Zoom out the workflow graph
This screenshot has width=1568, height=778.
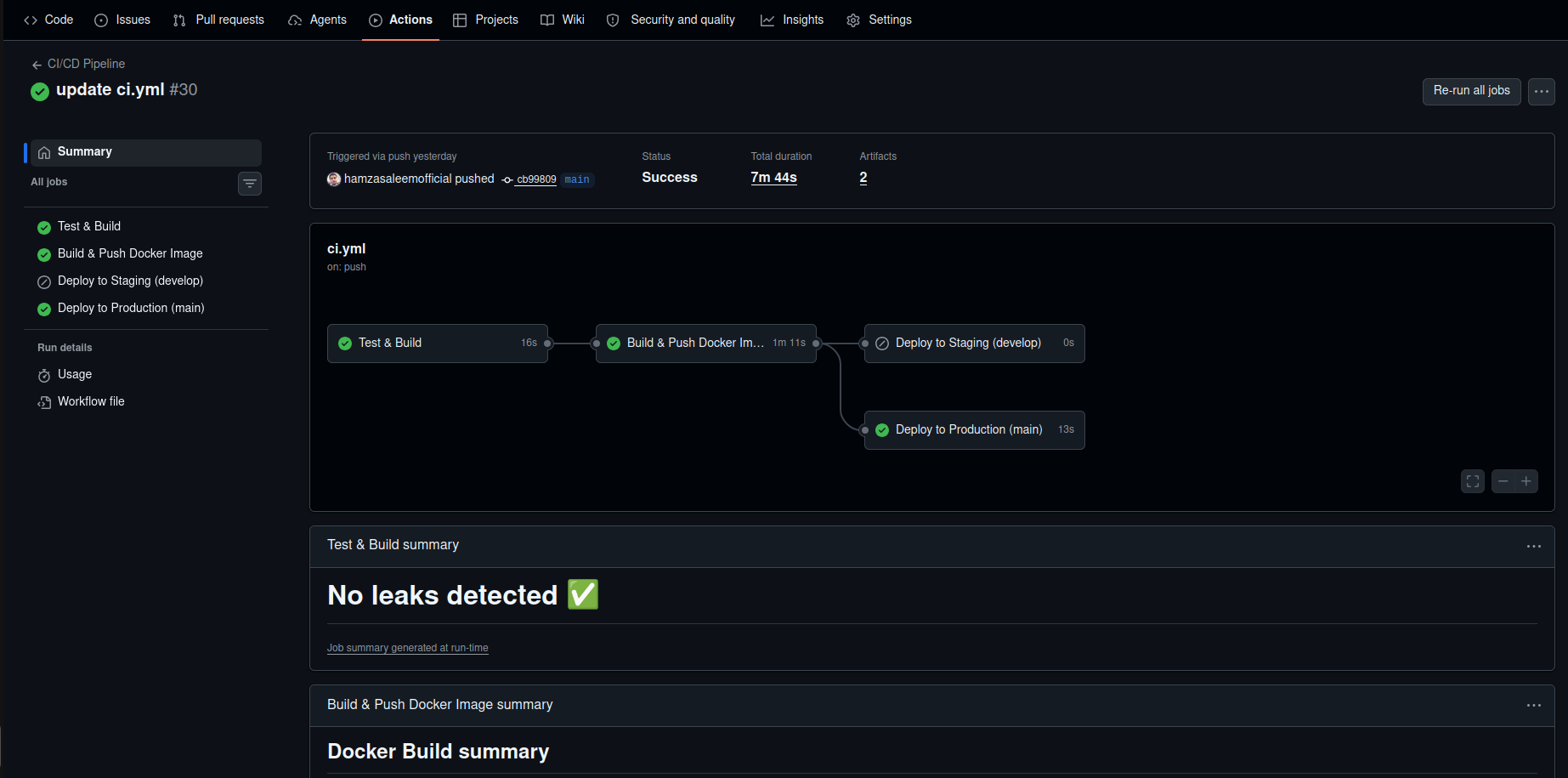tap(1503, 481)
